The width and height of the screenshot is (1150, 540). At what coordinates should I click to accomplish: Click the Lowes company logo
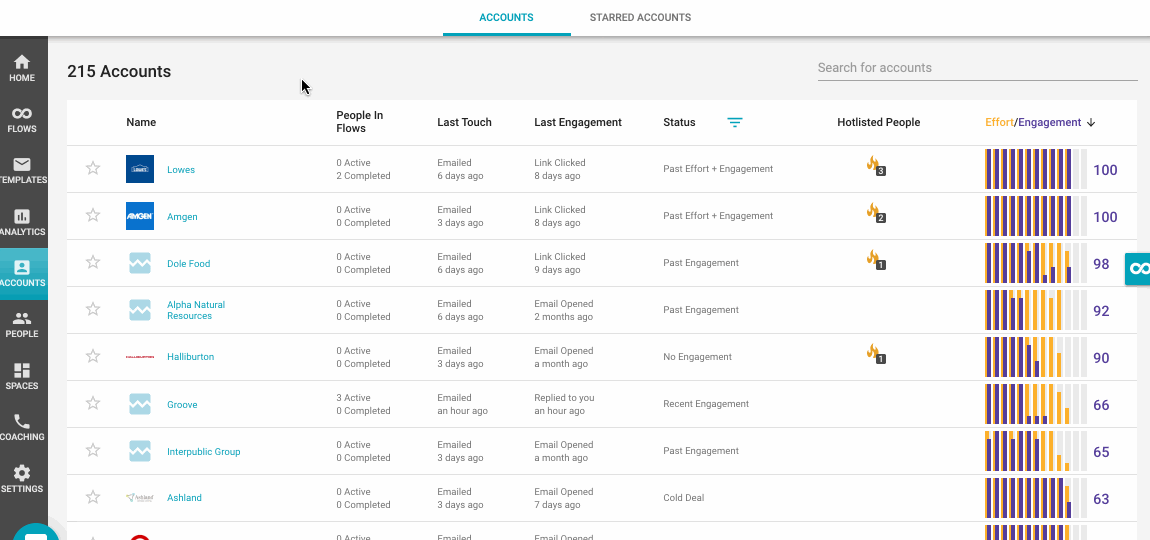[140, 169]
